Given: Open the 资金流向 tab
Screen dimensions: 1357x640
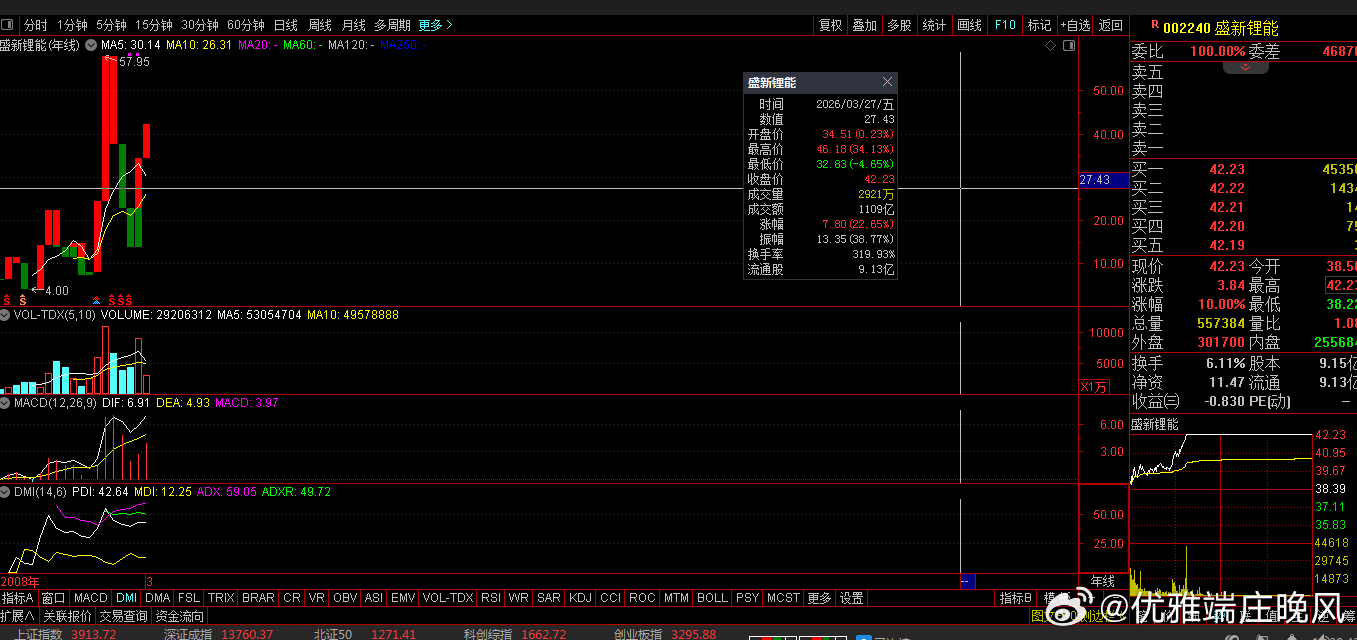Looking at the screenshot, I should click(x=179, y=616).
